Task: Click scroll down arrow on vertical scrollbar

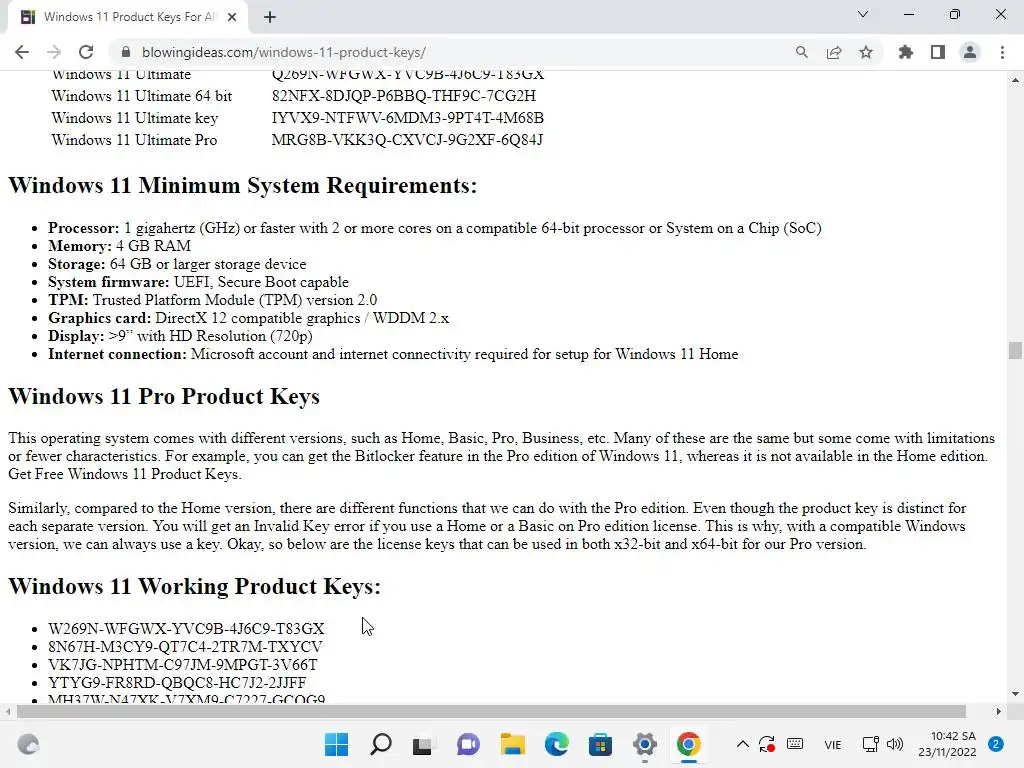Action: [1015, 694]
